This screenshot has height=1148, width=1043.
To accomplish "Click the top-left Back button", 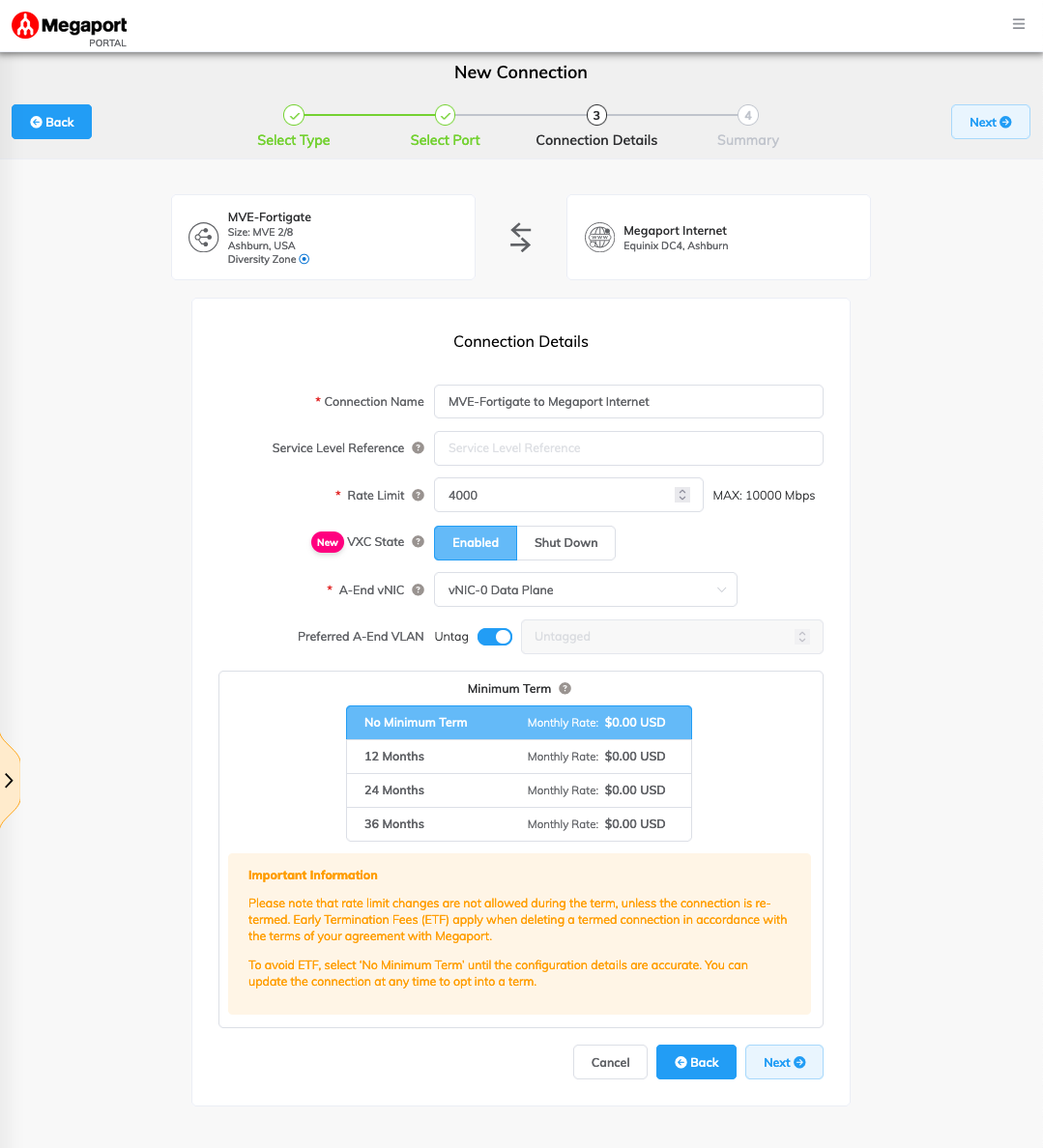I will [x=51, y=122].
